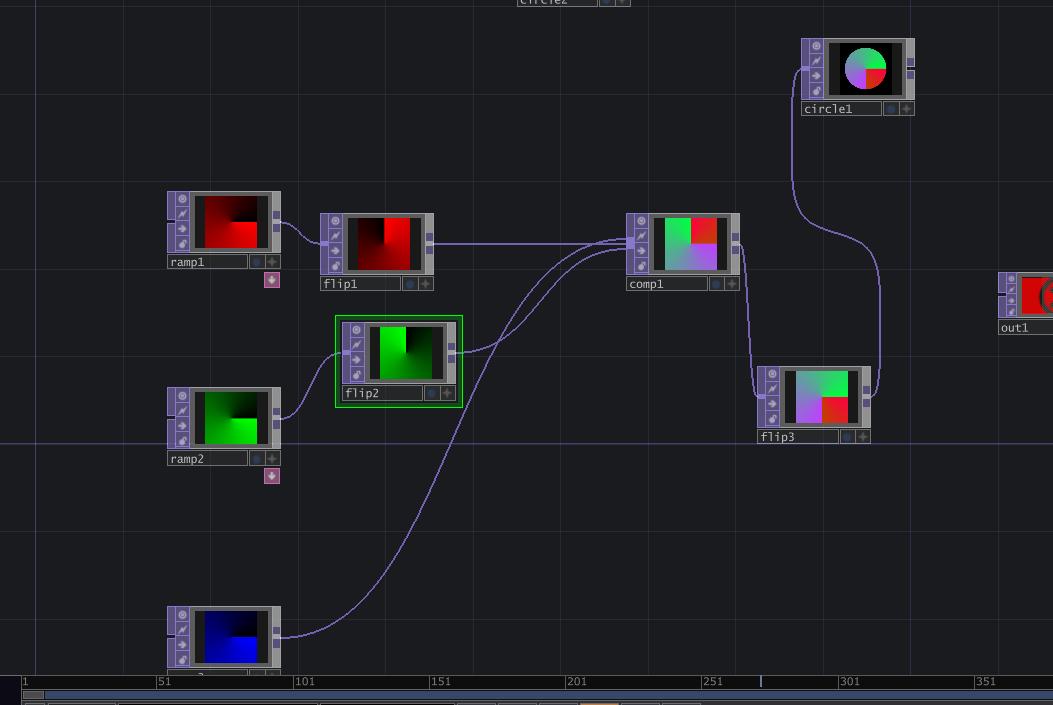
Task: Click the flip3 node name label
Action: (x=798, y=437)
